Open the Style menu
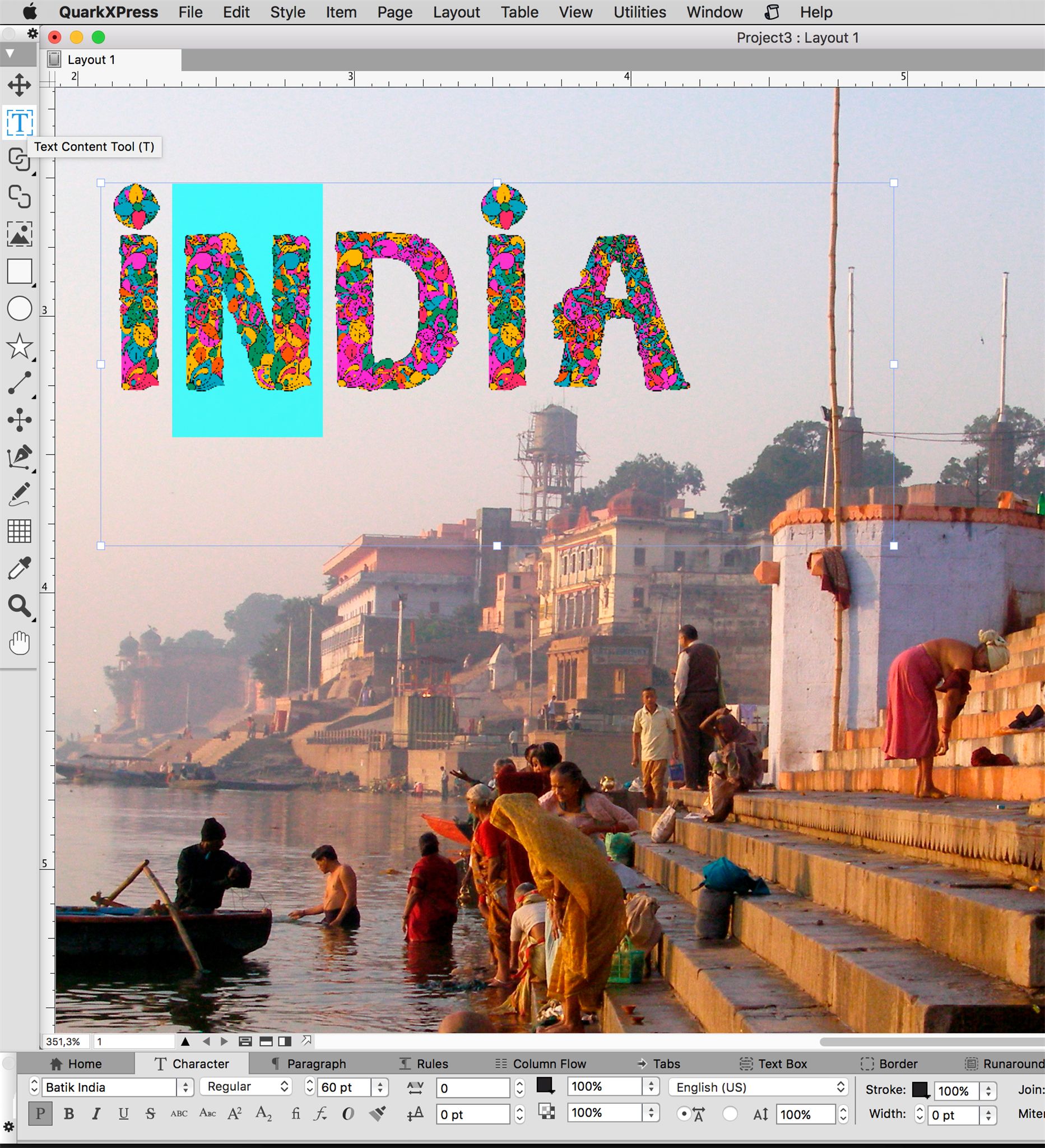Screen dimensions: 1045x1148 287,12
